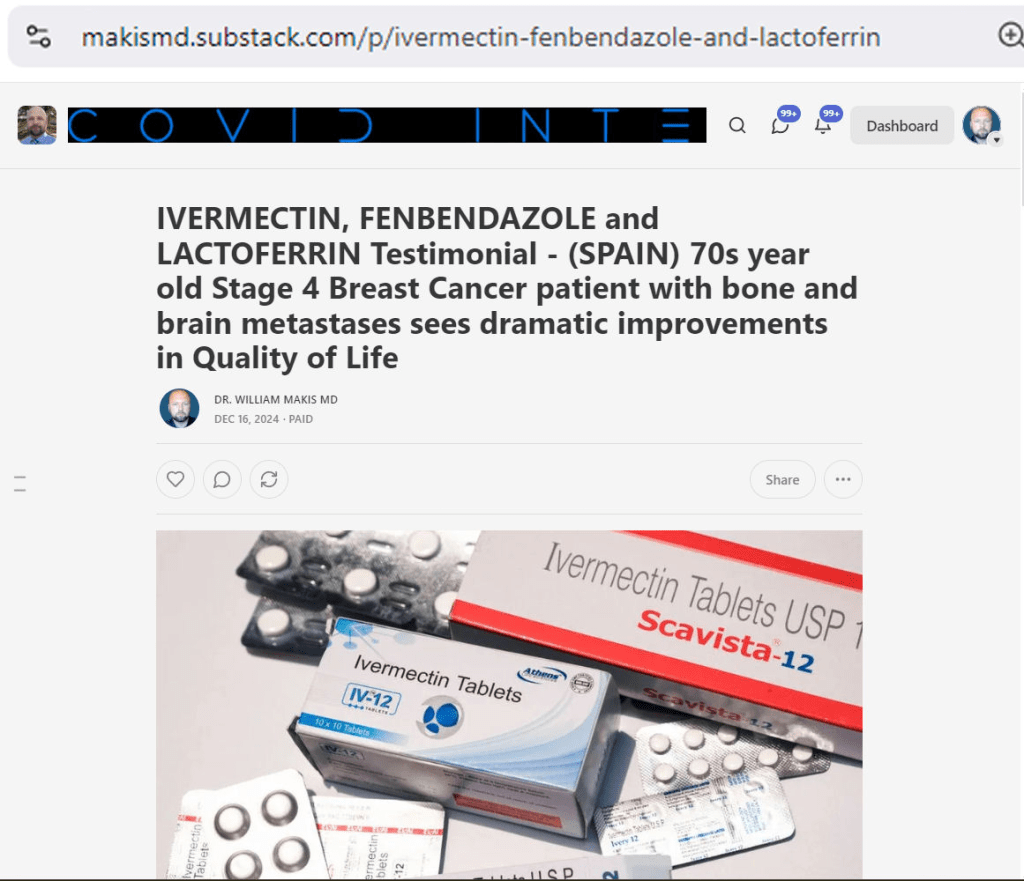Expand the profile avatar dropdown menu
The image size is (1024, 881).
point(982,125)
